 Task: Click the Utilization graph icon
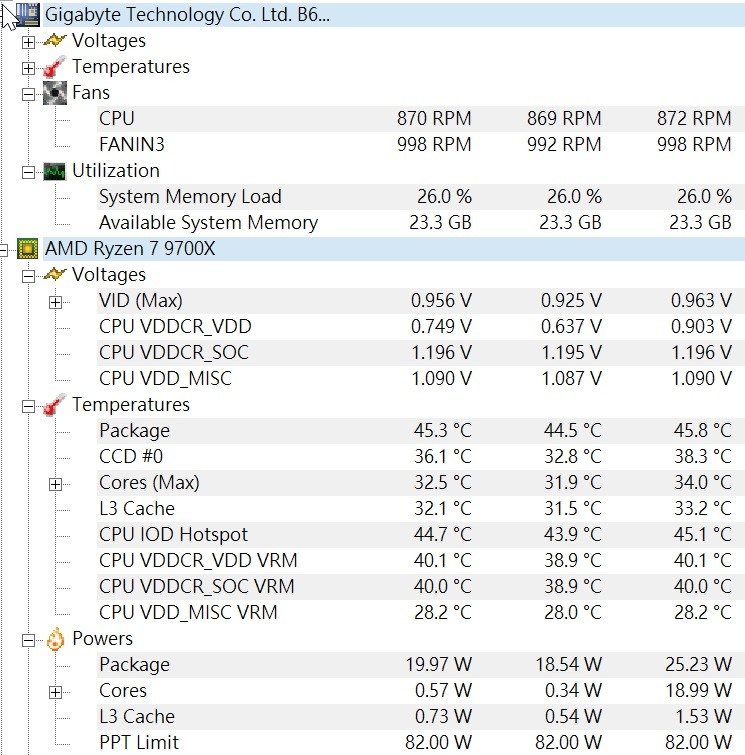click(54, 171)
